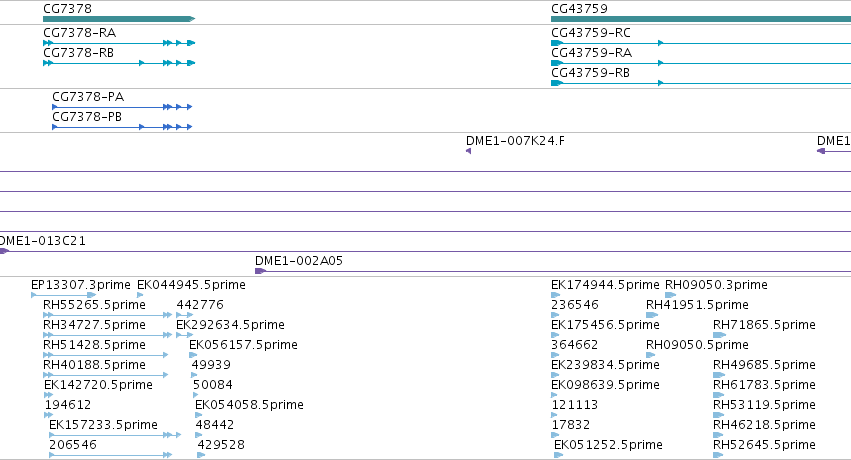Image resolution: width=851 pixels, height=460 pixels.
Task: Click the CG43759 gene bar
Action: [x=701, y=19]
